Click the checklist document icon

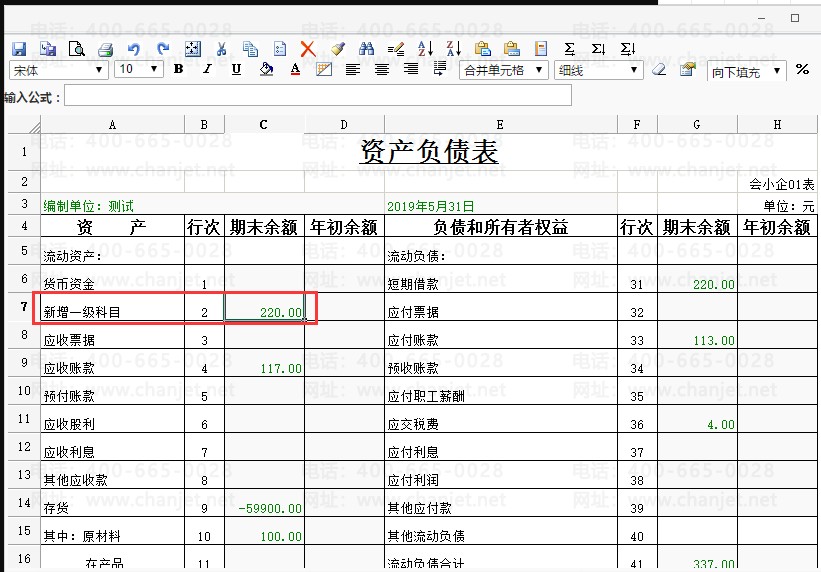click(280, 49)
